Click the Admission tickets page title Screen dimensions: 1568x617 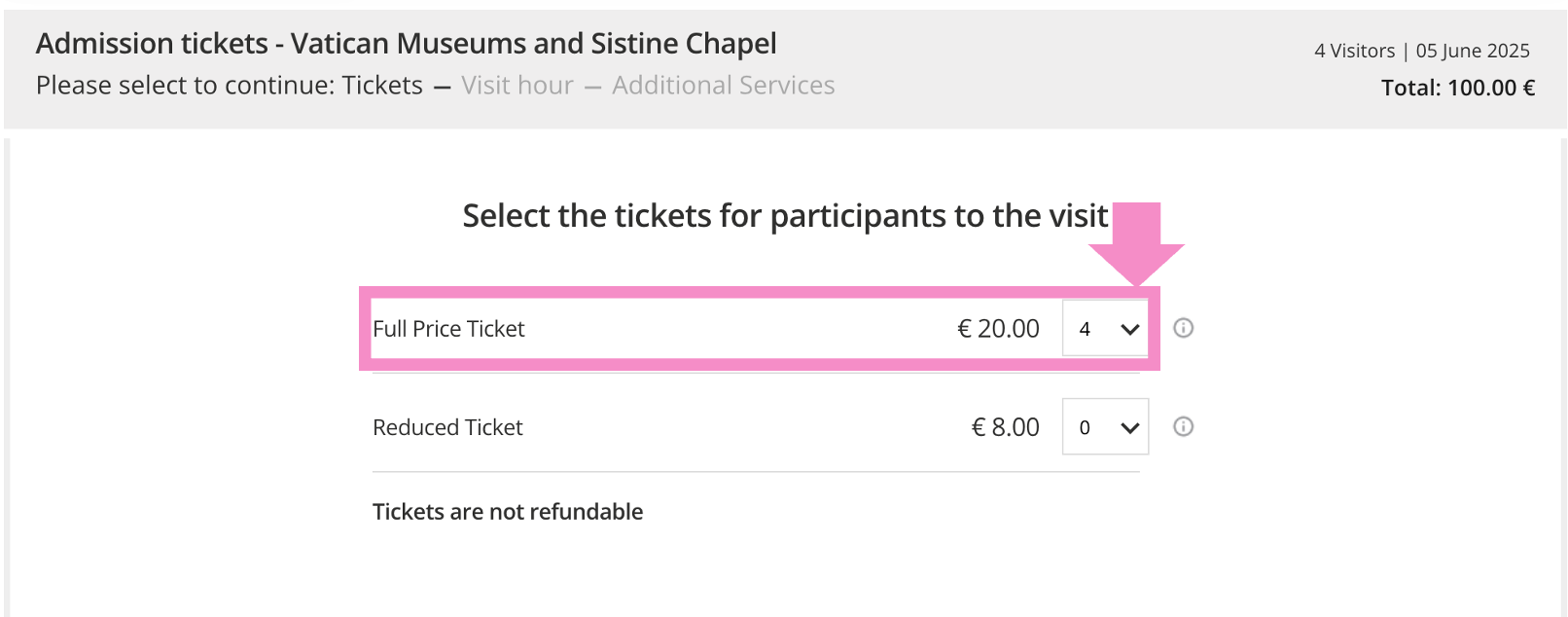point(406,44)
